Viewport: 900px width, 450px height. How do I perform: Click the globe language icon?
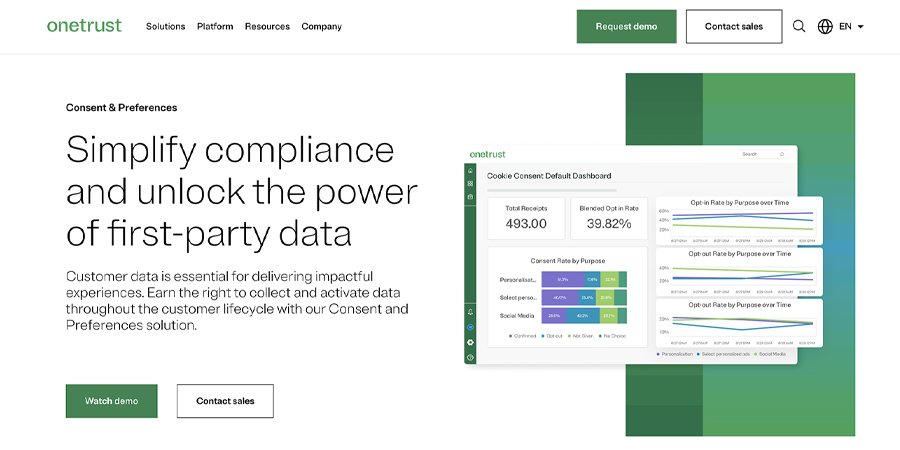pyautogui.click(x=825, y=27)
